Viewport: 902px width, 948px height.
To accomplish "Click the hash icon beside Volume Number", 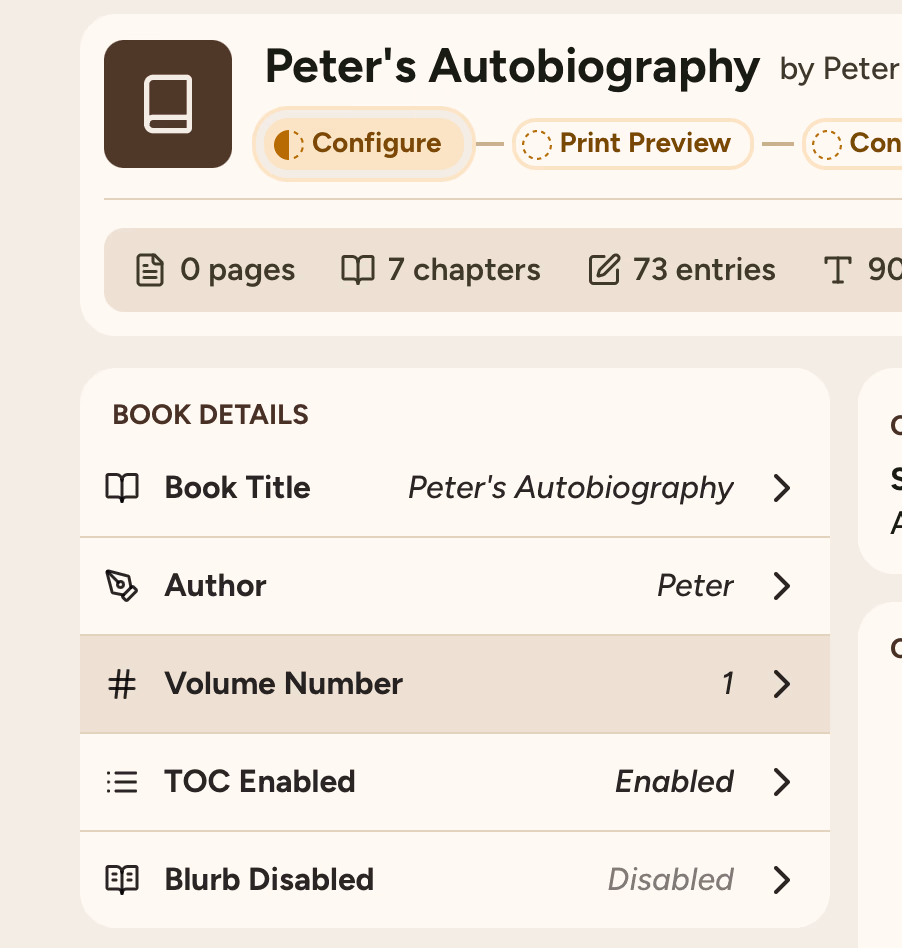I will 122,684.
